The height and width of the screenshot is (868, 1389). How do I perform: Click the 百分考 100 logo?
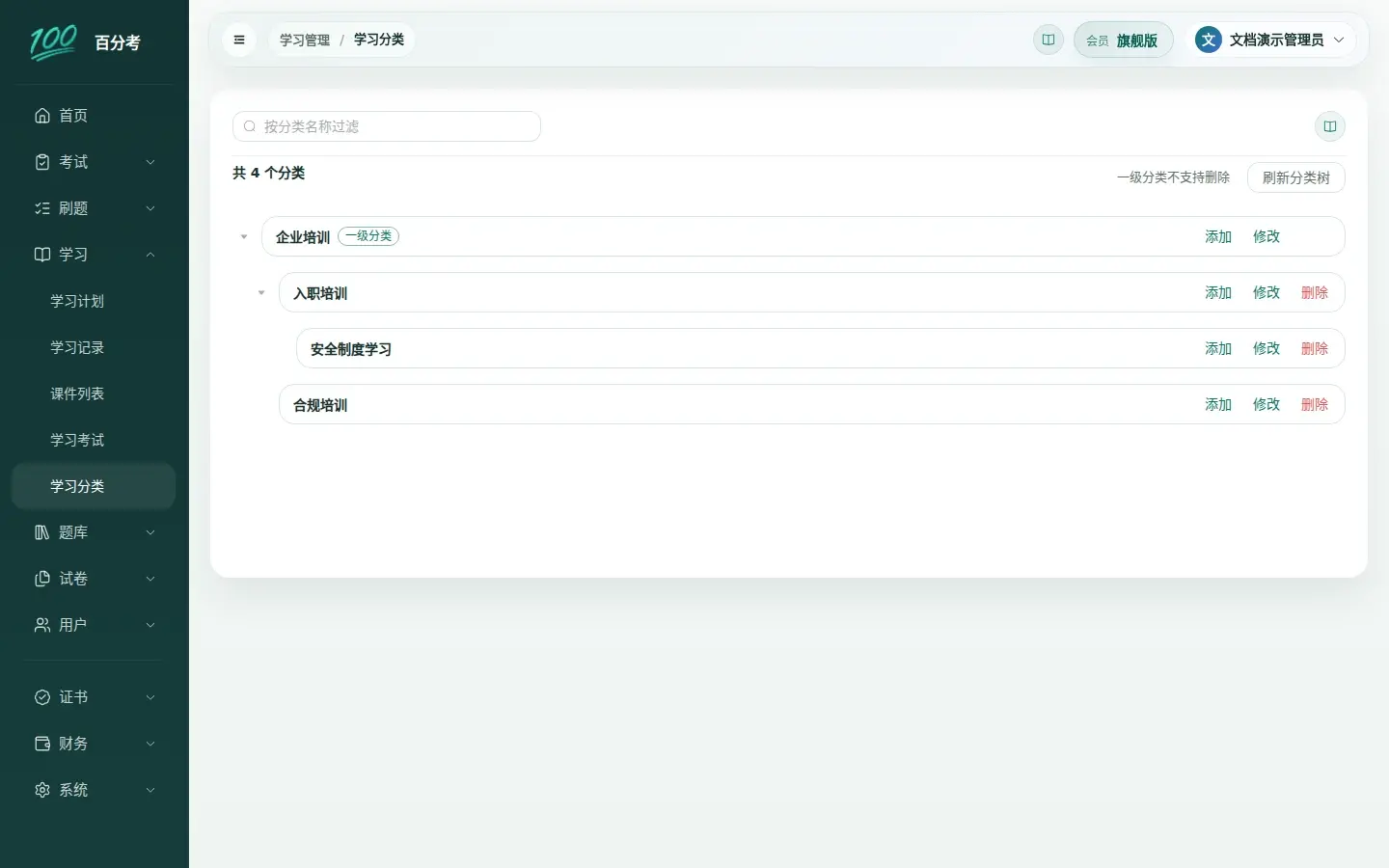(x=53, y=42)
